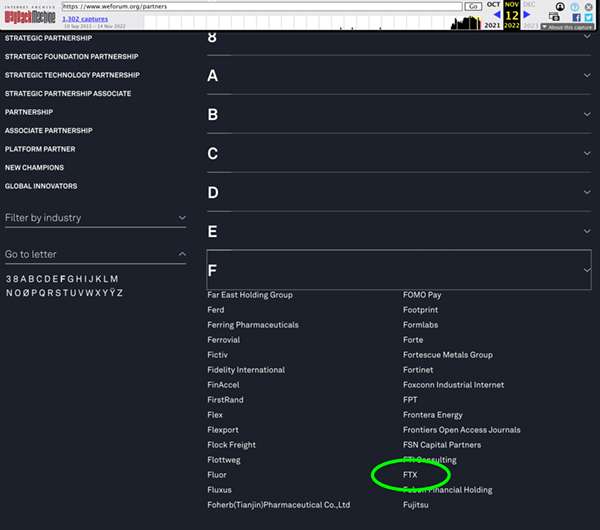
Task: Open the Ferrovial partner link
Action: click(223, 340)
